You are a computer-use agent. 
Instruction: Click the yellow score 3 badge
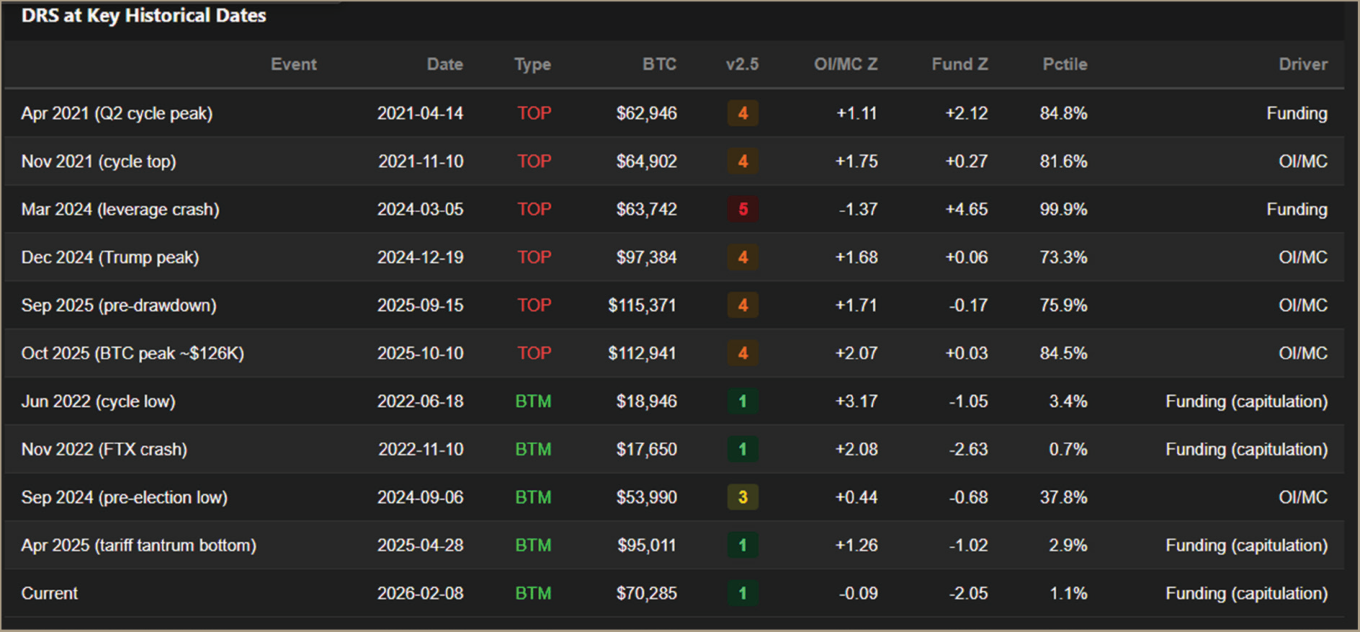(742, 497)
